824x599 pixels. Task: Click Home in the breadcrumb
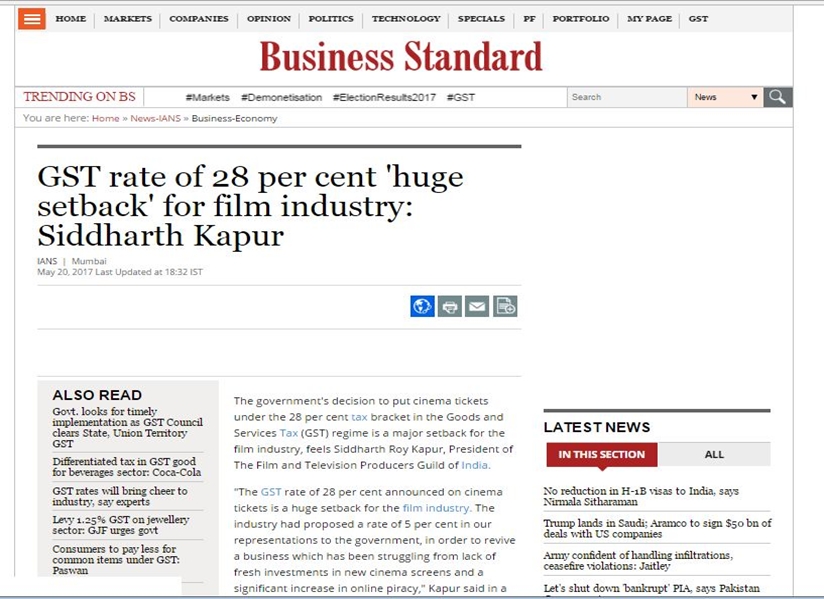pyautogui.click(x=106, y=118)
